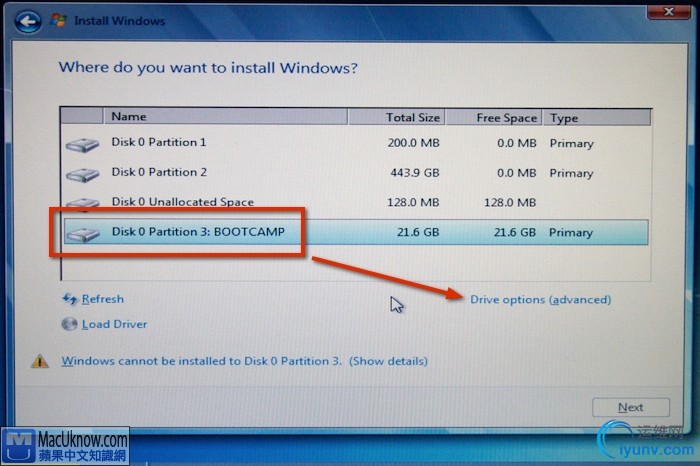The height and width of the screenshot is (466, 700).
Task: Click the 128.0 MB free space cell
Action: (x=510, y=203)
